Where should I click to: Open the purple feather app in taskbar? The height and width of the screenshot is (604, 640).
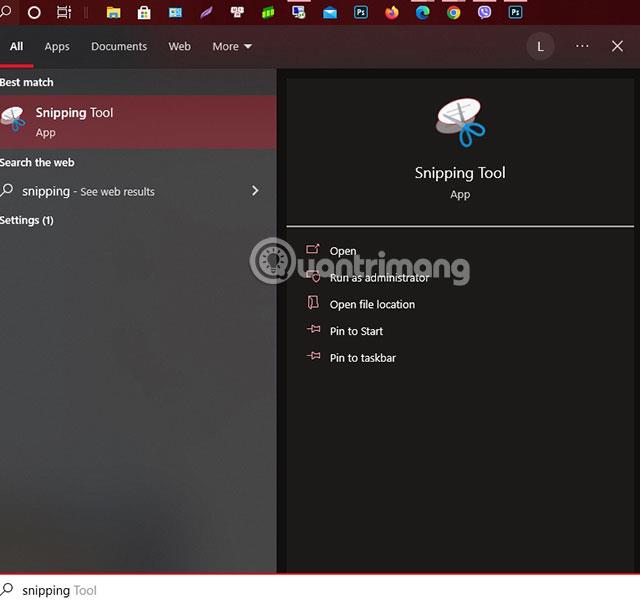point(207,13)
